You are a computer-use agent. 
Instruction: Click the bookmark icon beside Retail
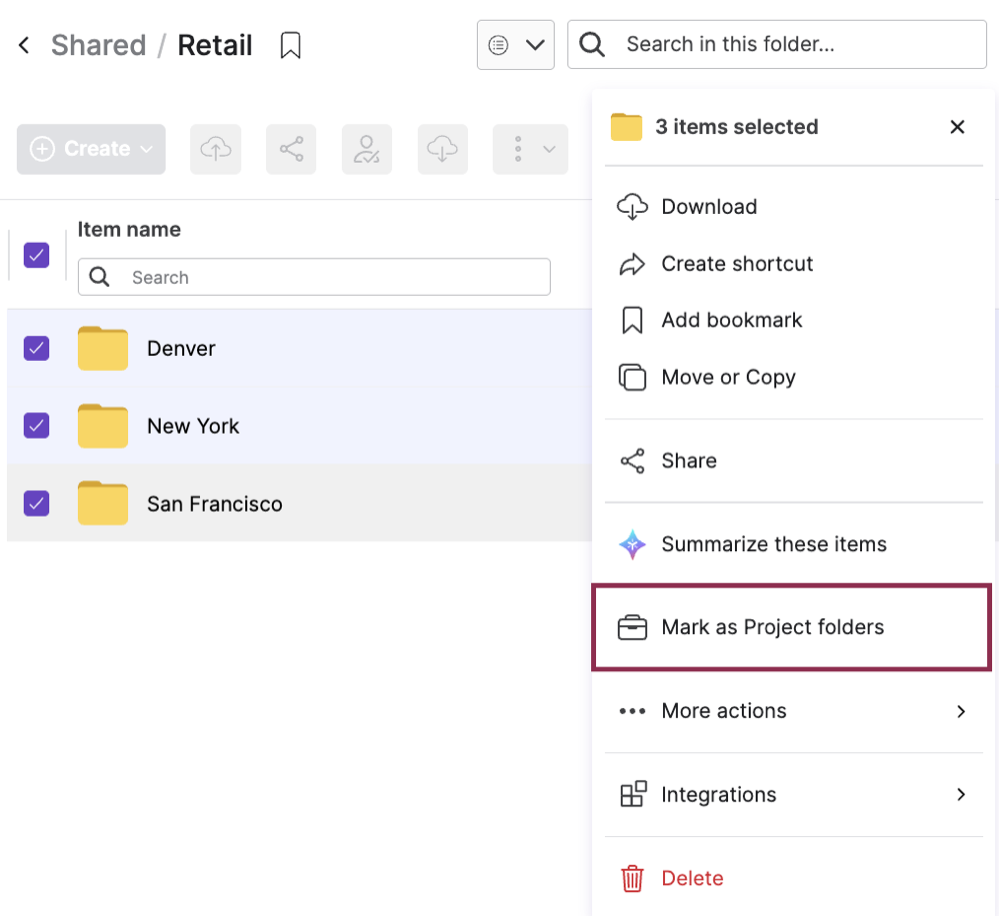tap(290, 46)
